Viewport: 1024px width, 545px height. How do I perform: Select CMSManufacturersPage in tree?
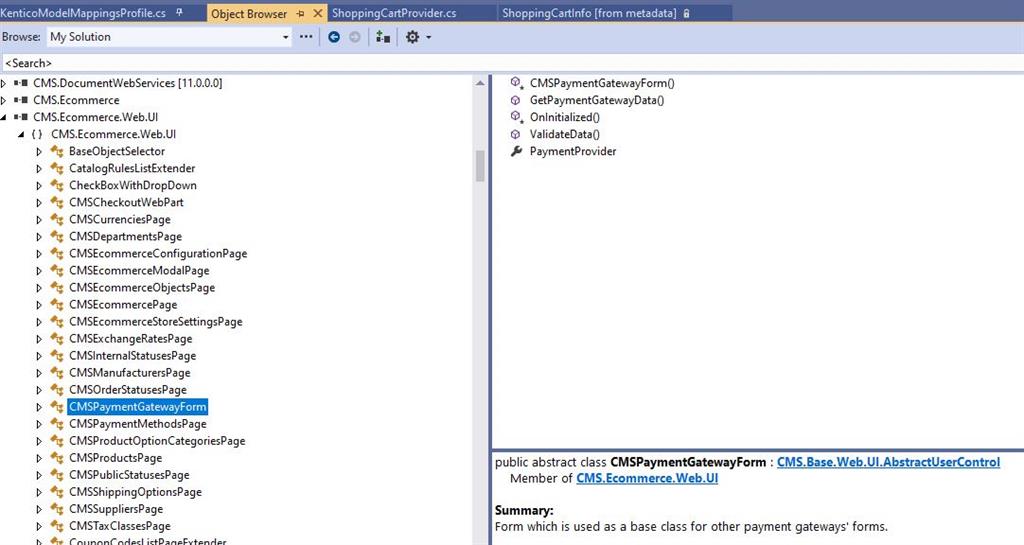130,373
